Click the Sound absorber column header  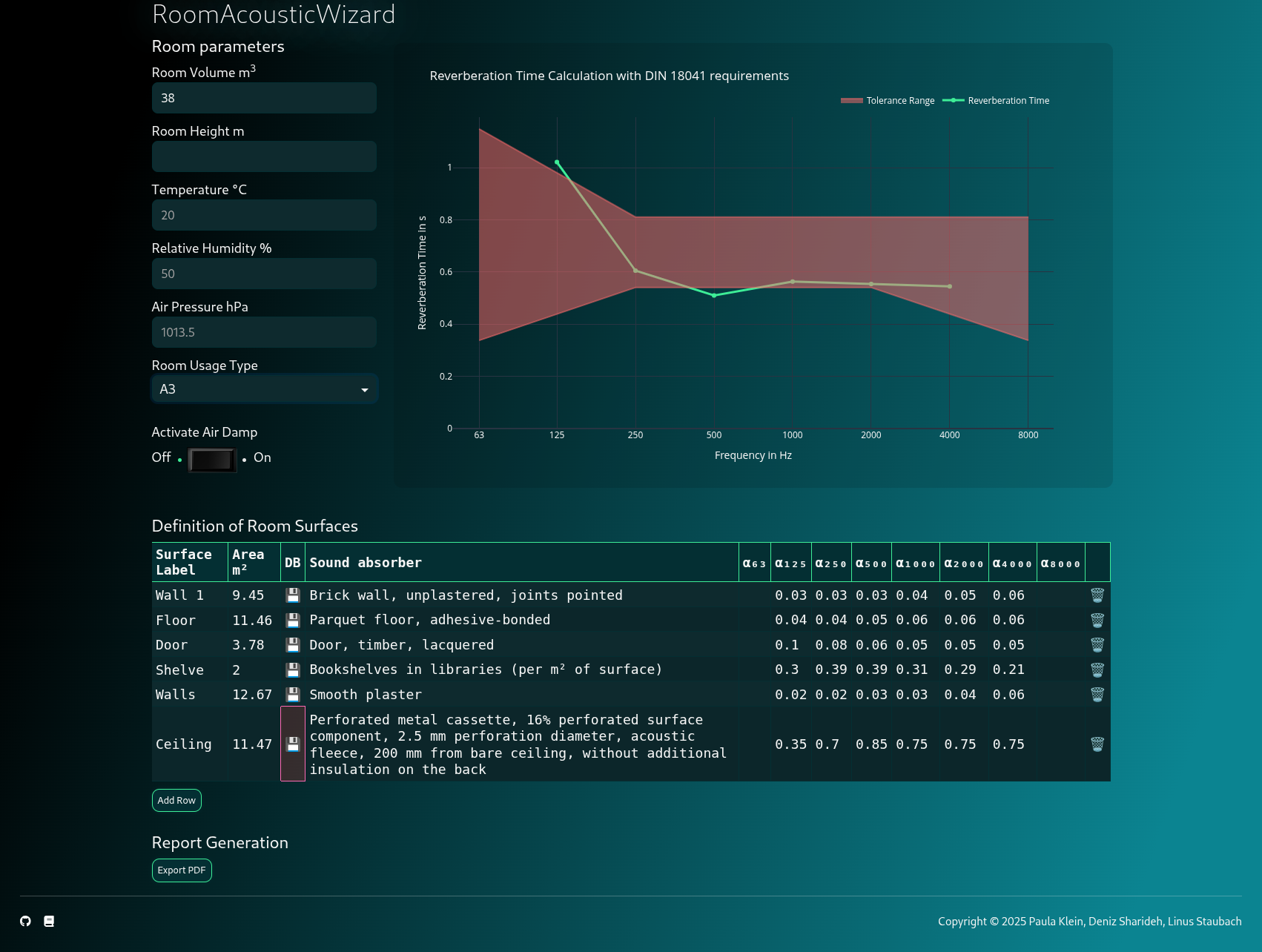522,563
